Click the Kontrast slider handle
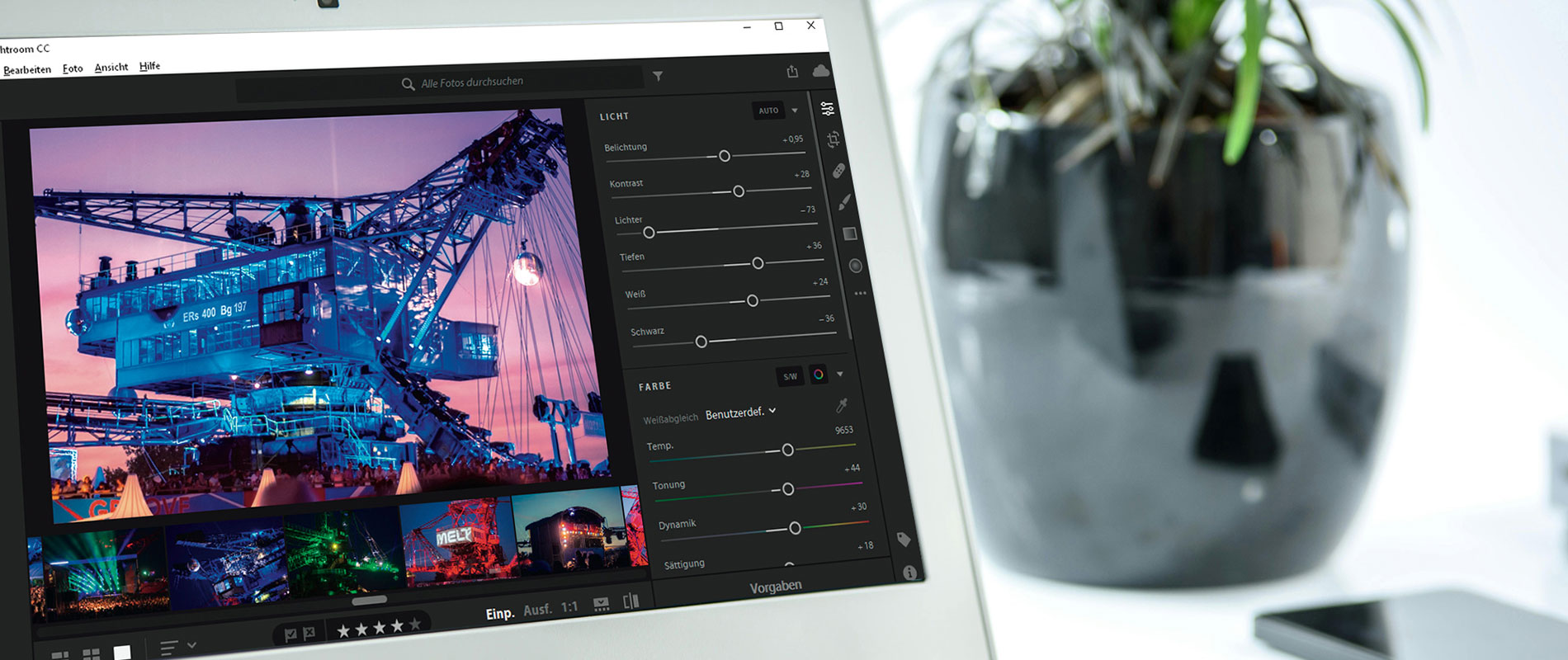The width and height of the screenshot is (1568, 660). [739, 191]
